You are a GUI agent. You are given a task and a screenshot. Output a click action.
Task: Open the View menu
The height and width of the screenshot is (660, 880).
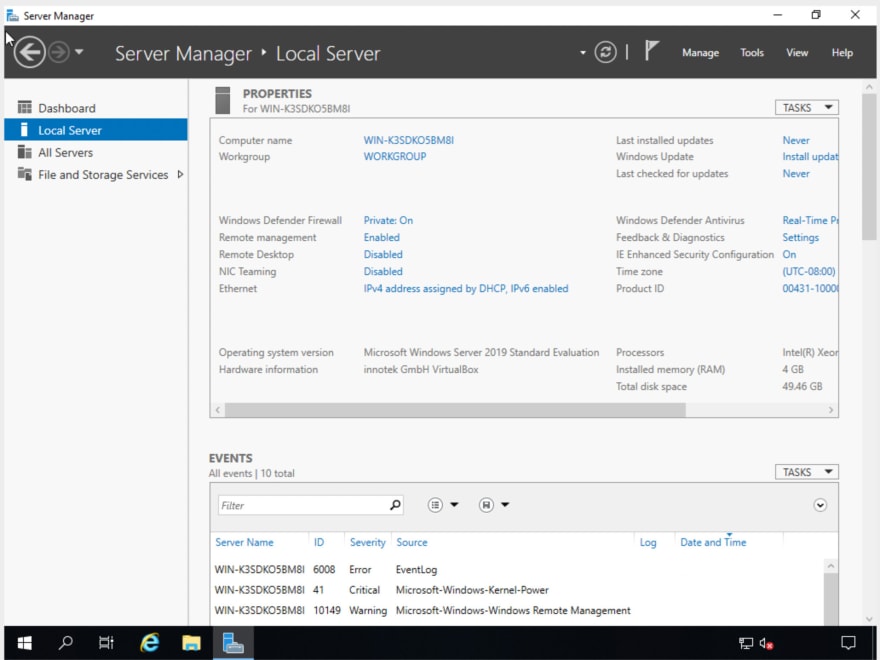point(796,53)
